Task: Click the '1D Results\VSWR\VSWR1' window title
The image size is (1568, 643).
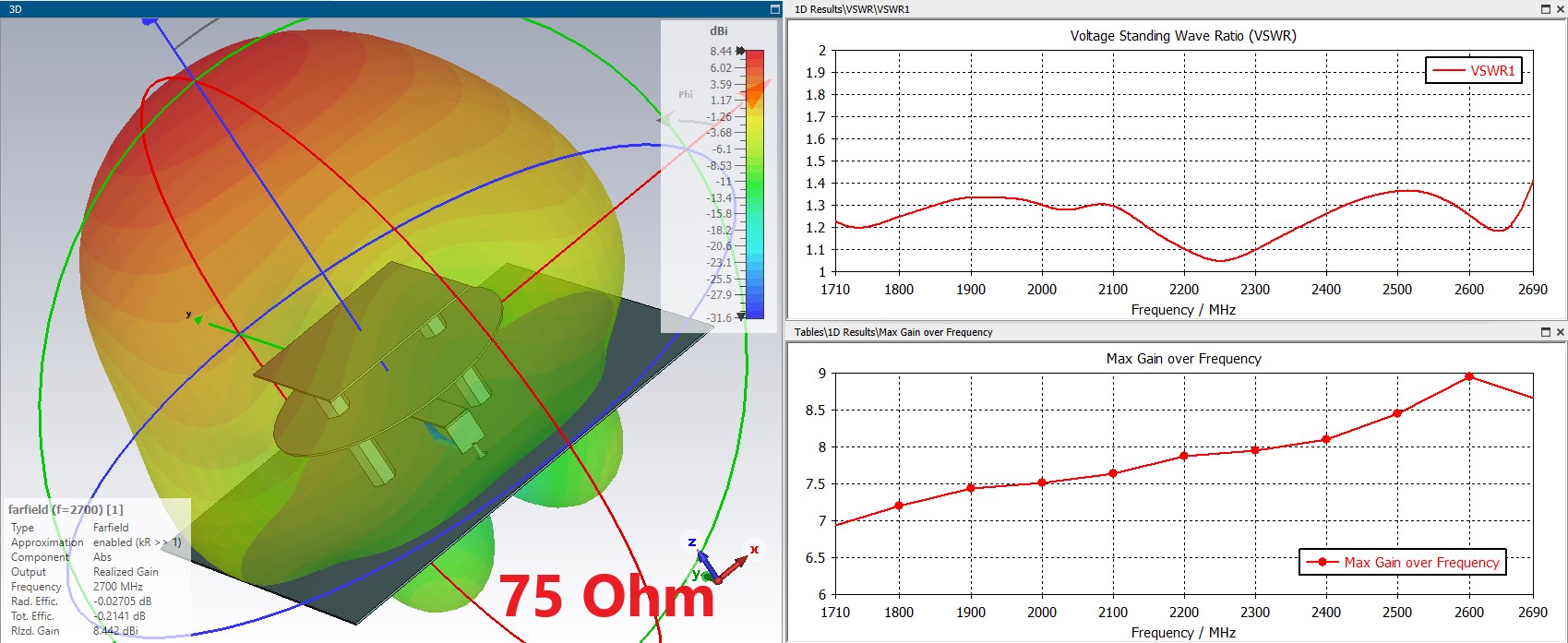Action: tap(852, 9)
